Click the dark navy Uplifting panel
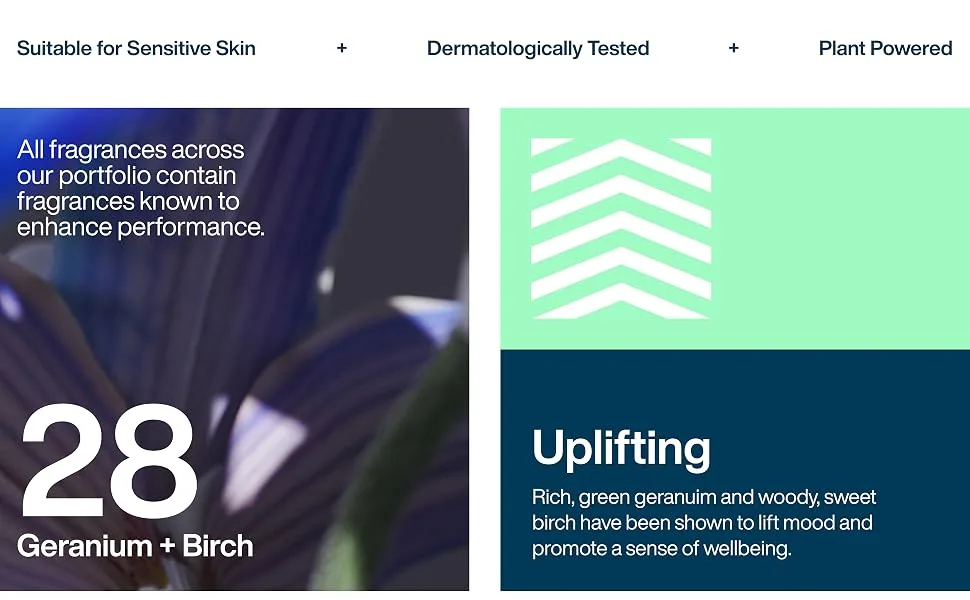 pos(735,470)
